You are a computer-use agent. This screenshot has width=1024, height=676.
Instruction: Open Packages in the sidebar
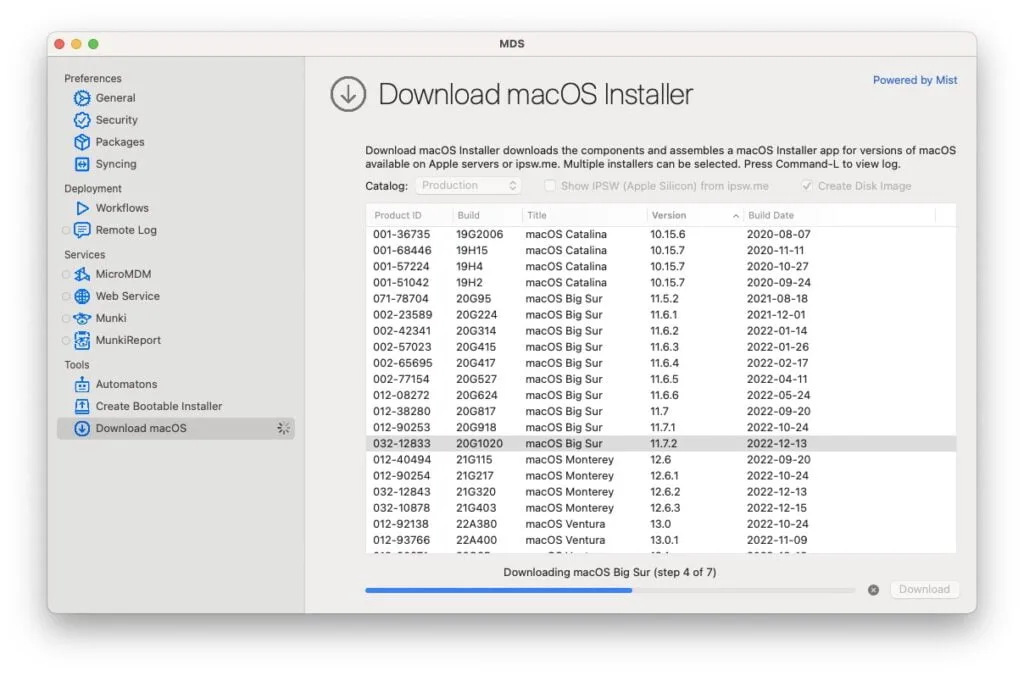pyautogui.click(x=120, y=142)
